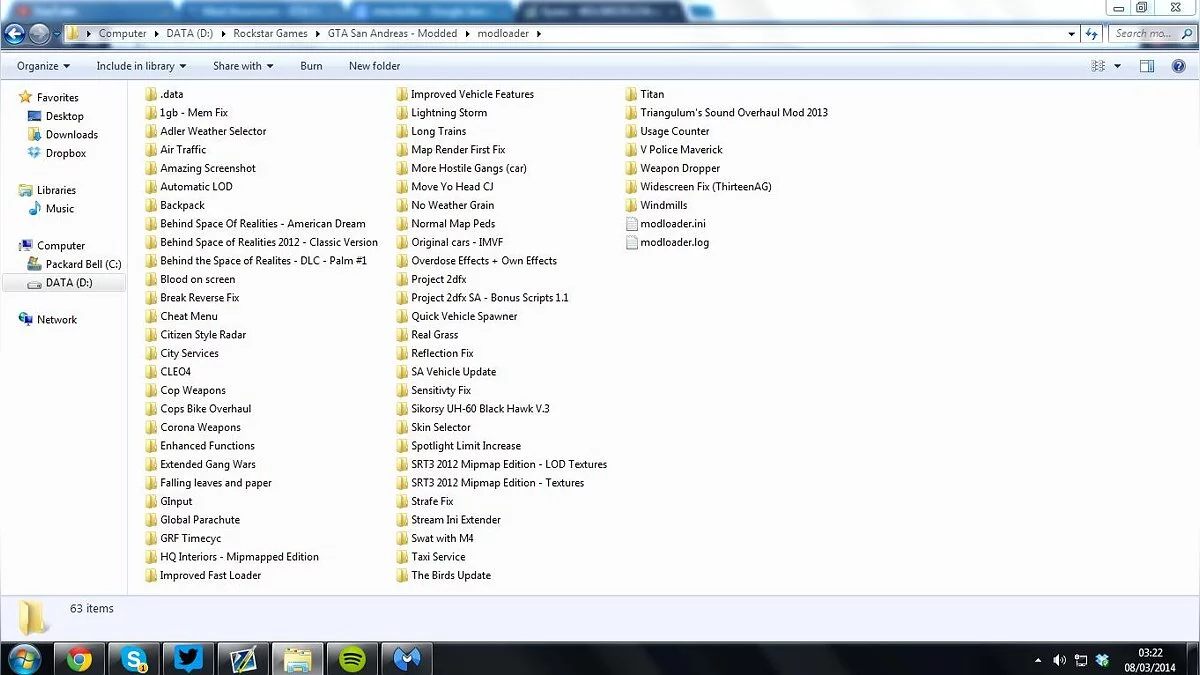Open the Include in library menu
The height and width of the screenshot is (675, 1200).
pyautogui.click(x=140, y=66)
